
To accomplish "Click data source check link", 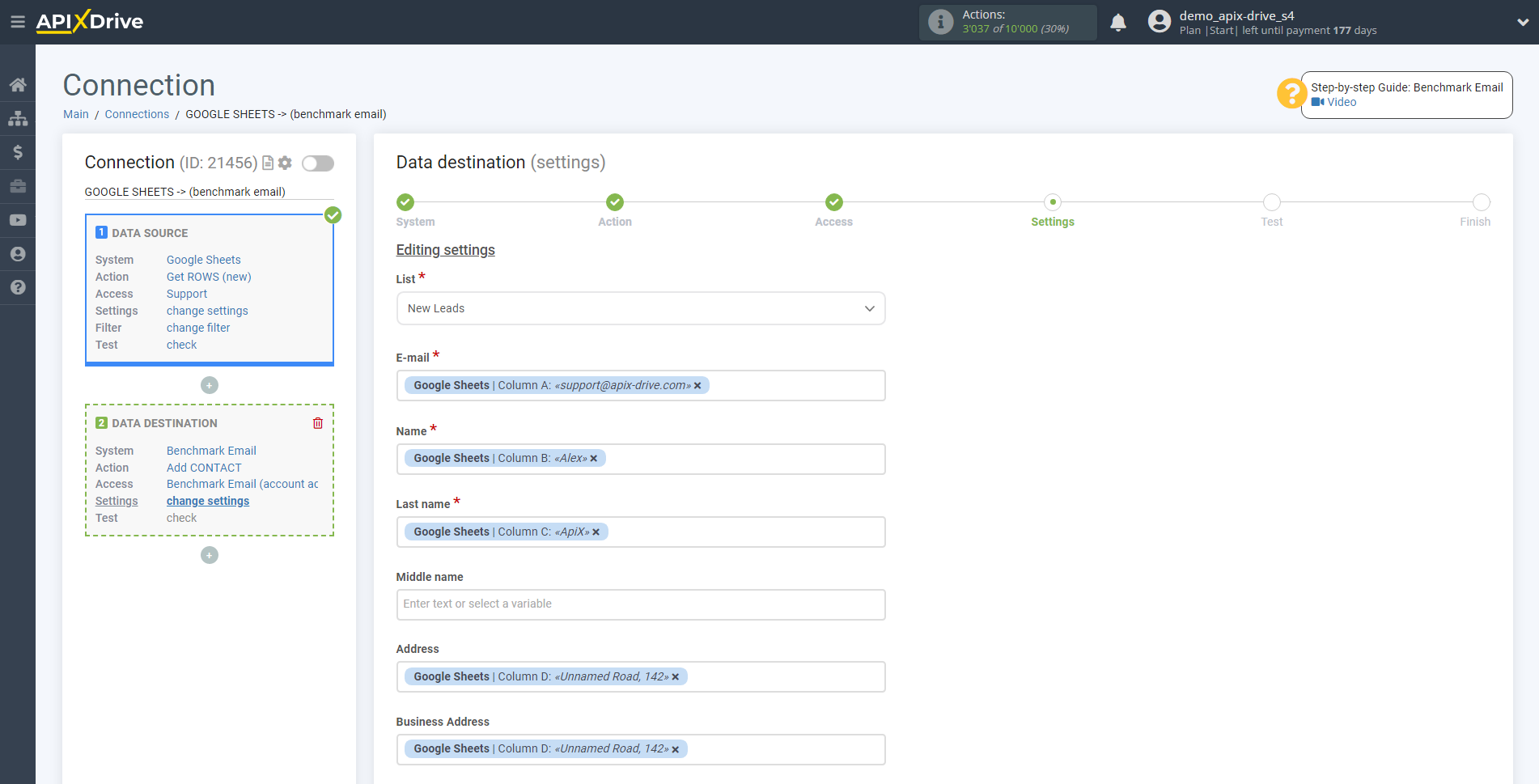I will coord(181,345).
